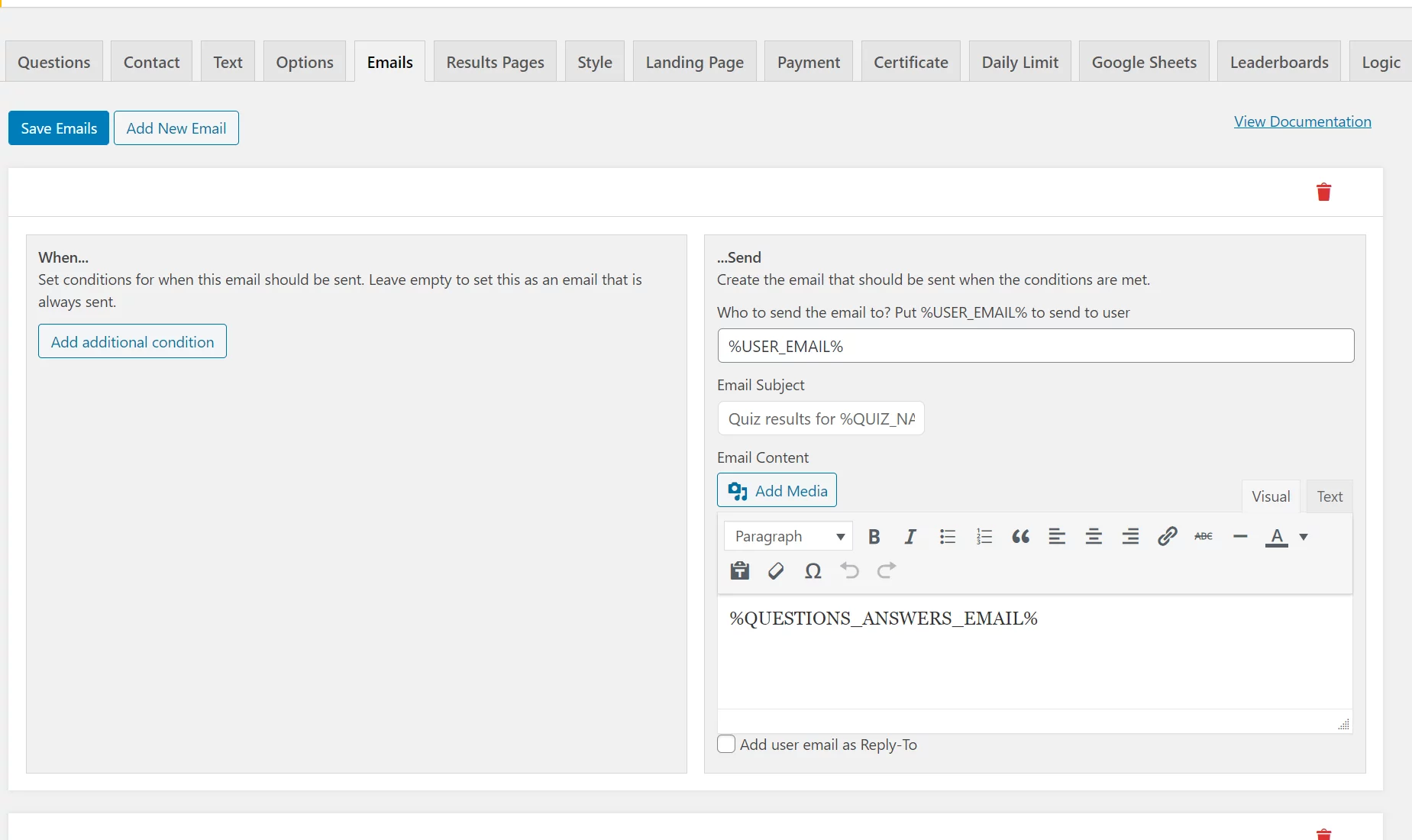Switch to the Daily Limit tab
The width and height of the screenshot is (1412, 840).
coord(1020,62)
